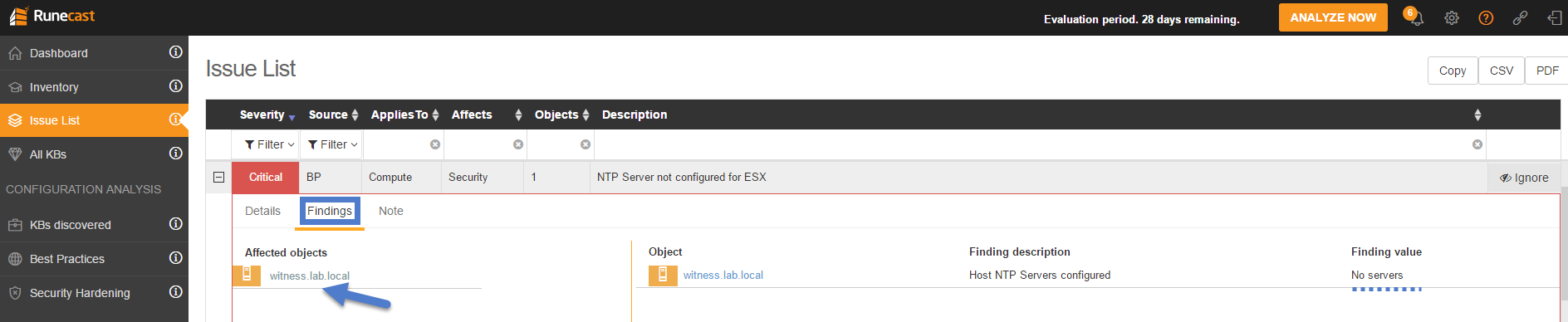This screenshot has height=322, width=1568.
Task: Export the issue list as PDF
Action: coord(1546,71)
